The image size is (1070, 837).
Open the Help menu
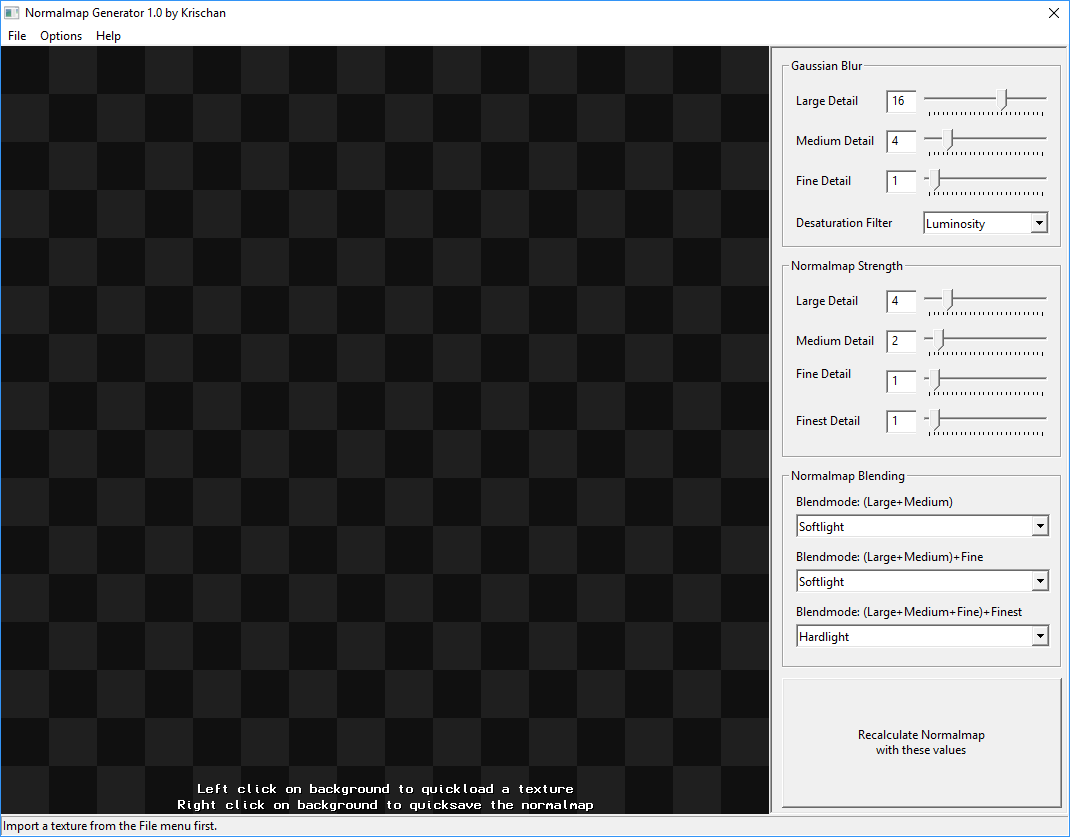pyautogui.click(x=108, y=35)
